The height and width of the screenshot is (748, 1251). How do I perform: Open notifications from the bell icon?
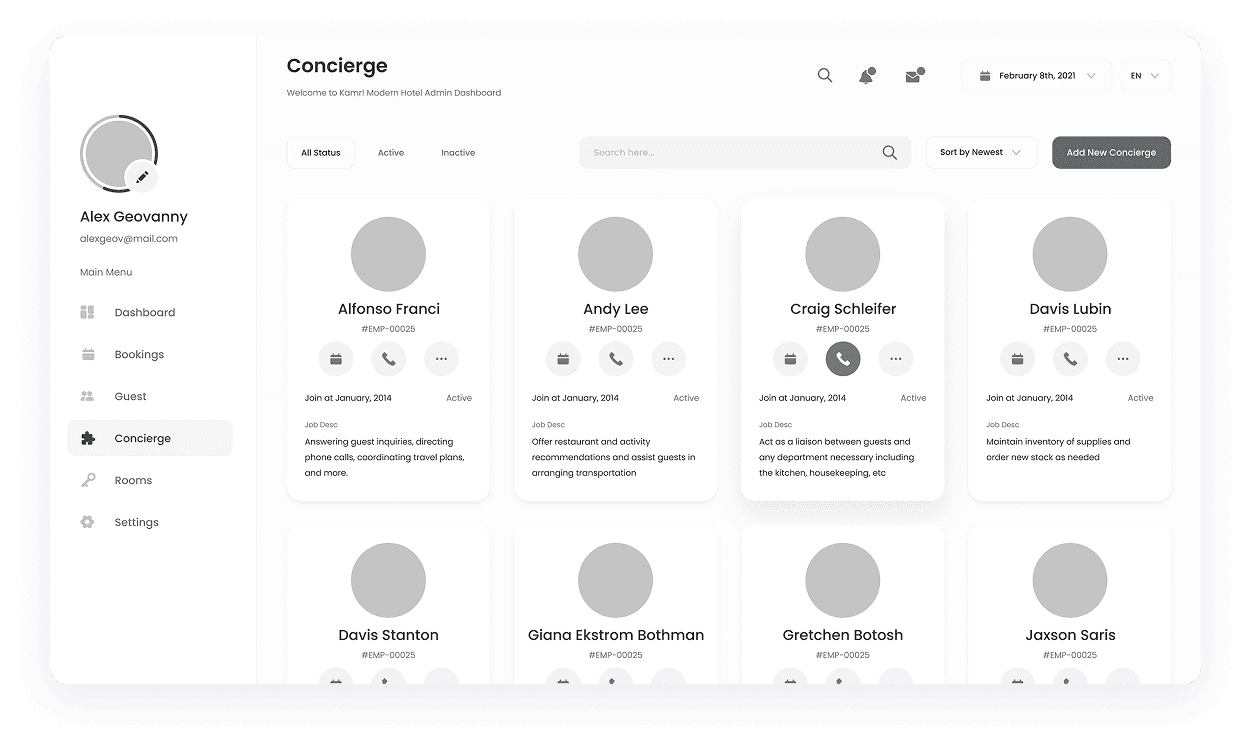coord(866,76)
